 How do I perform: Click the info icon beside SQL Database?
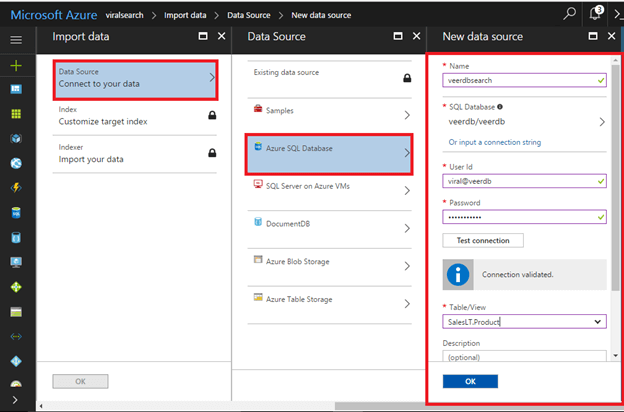click(501, 105)
